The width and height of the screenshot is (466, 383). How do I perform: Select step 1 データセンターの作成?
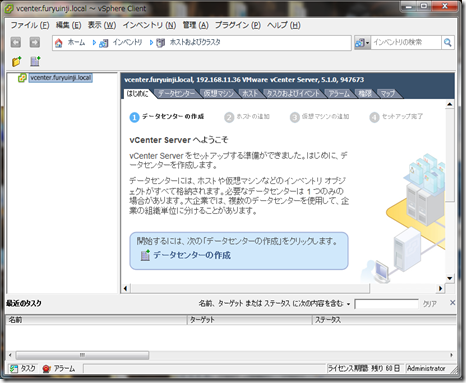coord(167,117)
